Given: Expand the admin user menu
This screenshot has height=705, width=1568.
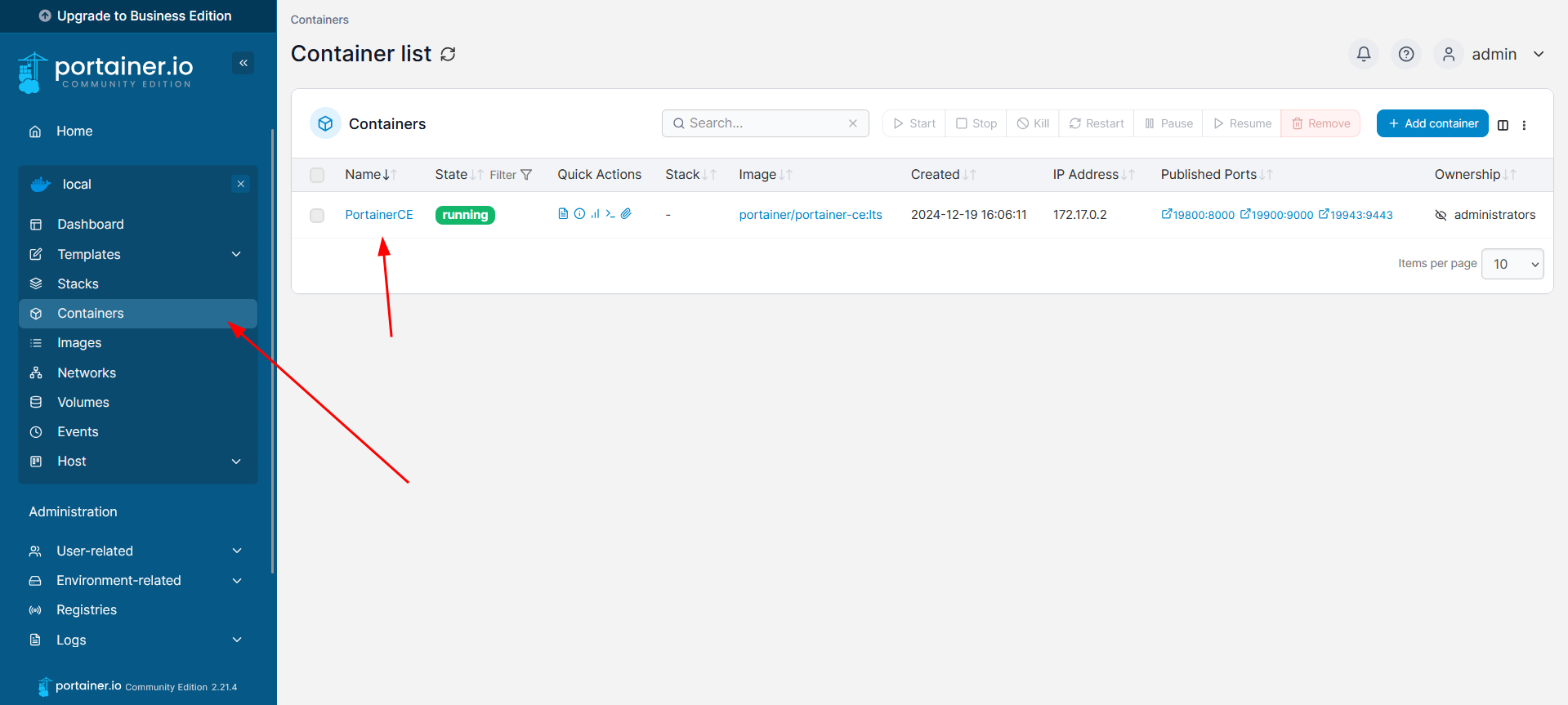Looking at the screenshot, I should point(1539,54).
